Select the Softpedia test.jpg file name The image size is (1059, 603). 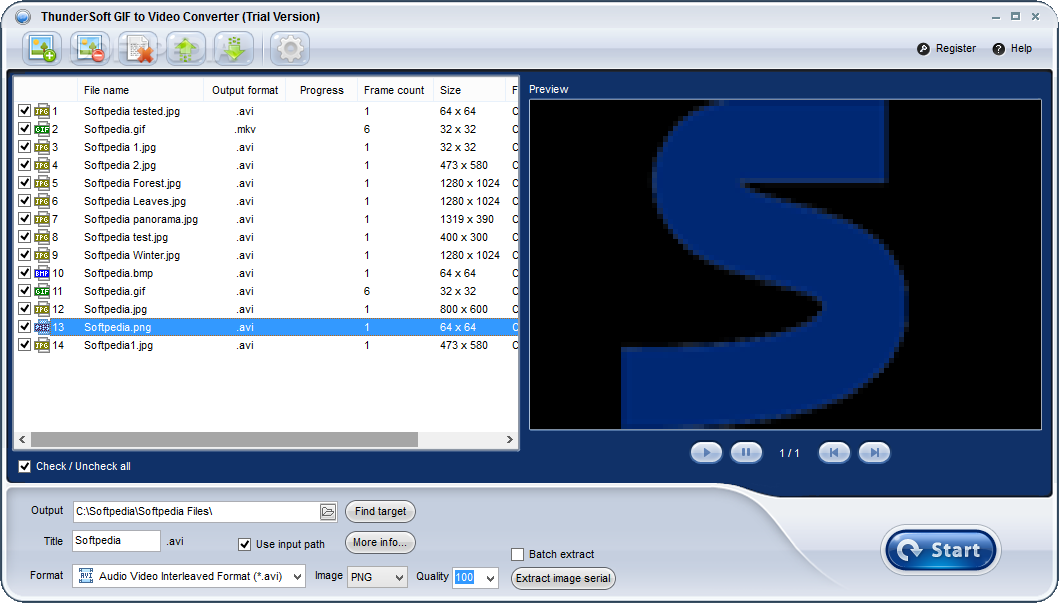click(x=126, y=237)
